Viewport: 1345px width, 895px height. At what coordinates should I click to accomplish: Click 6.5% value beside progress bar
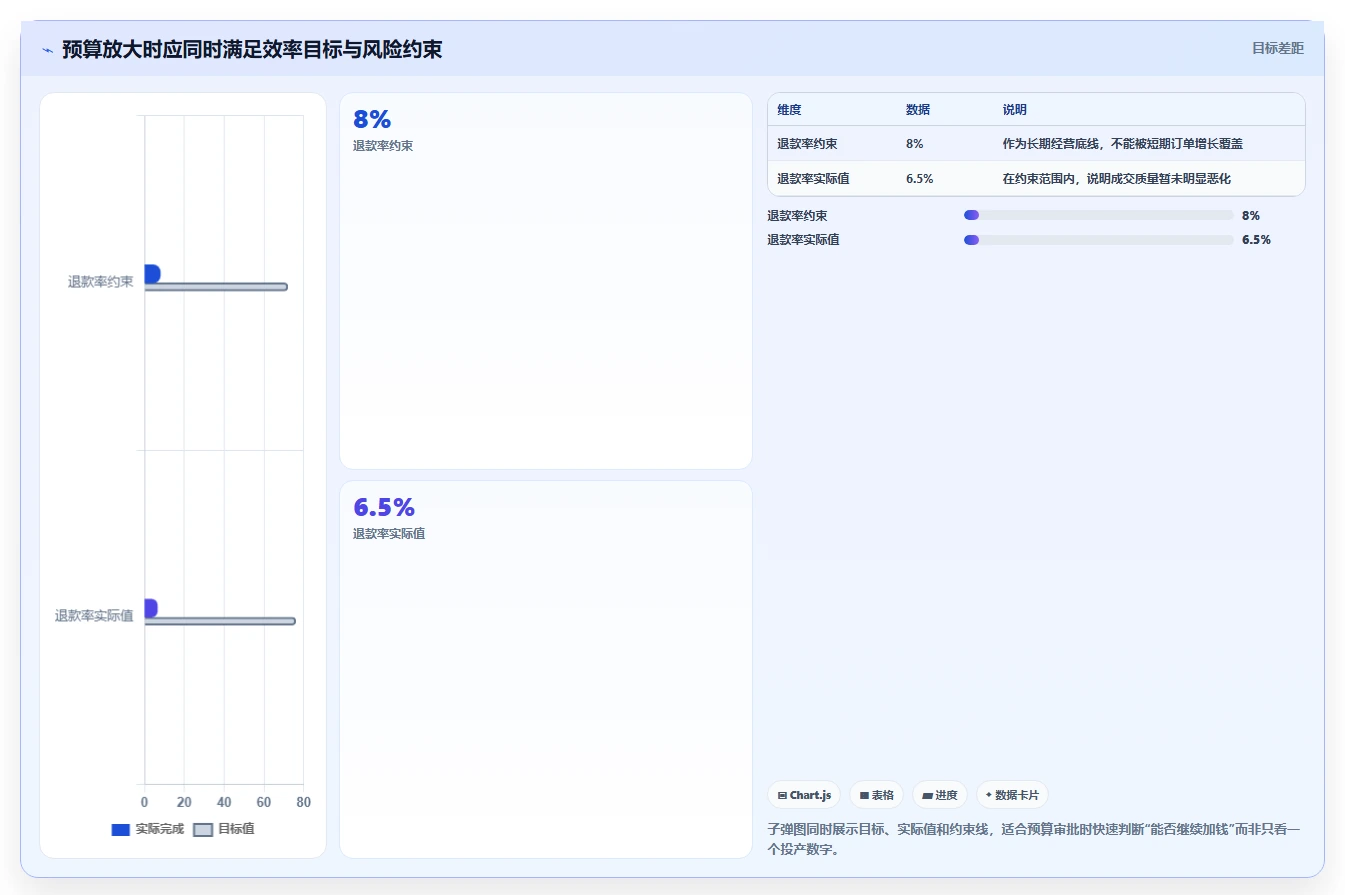(1256, 240)
